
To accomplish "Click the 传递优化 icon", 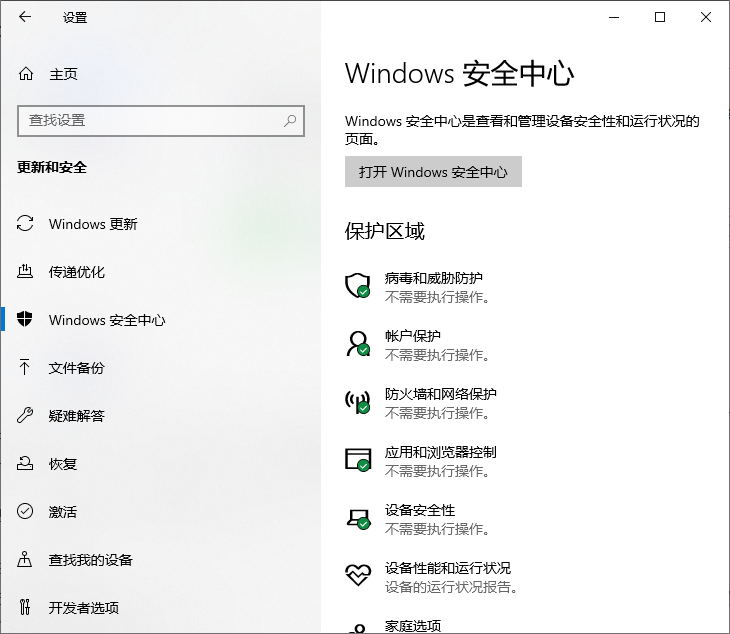I will pos(25,271).
